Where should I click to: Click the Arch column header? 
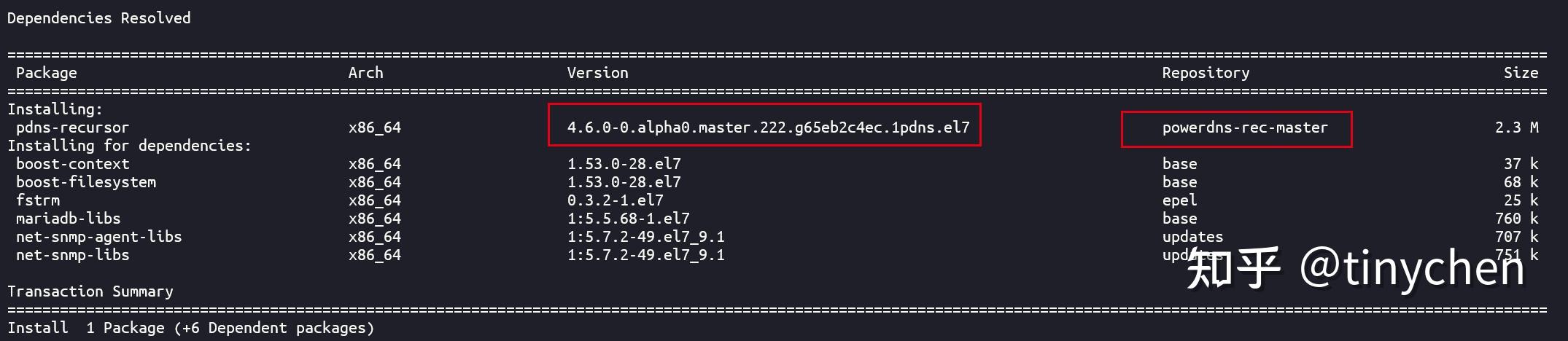(x=365, y=73)
